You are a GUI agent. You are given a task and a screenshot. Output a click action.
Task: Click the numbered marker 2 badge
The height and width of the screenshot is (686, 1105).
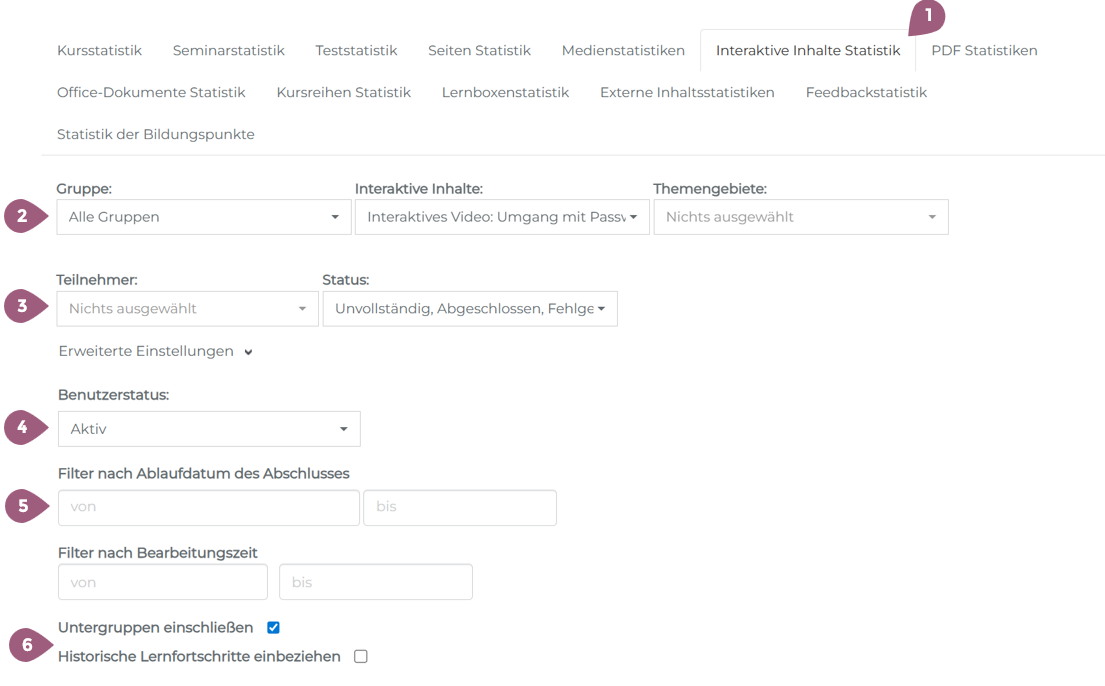click(x=22, y=216)
